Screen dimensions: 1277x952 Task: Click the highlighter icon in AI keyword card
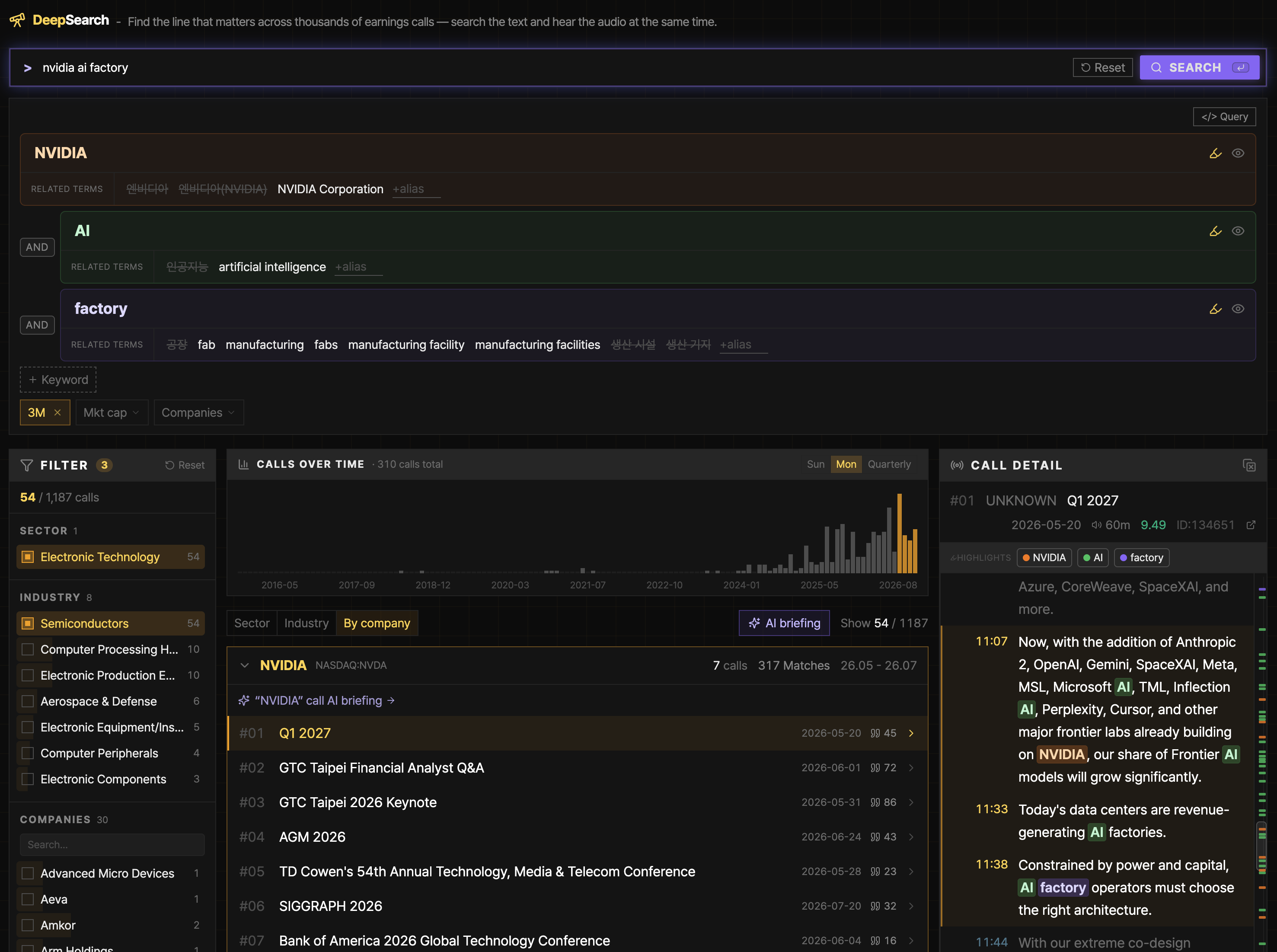(1215, 231)
